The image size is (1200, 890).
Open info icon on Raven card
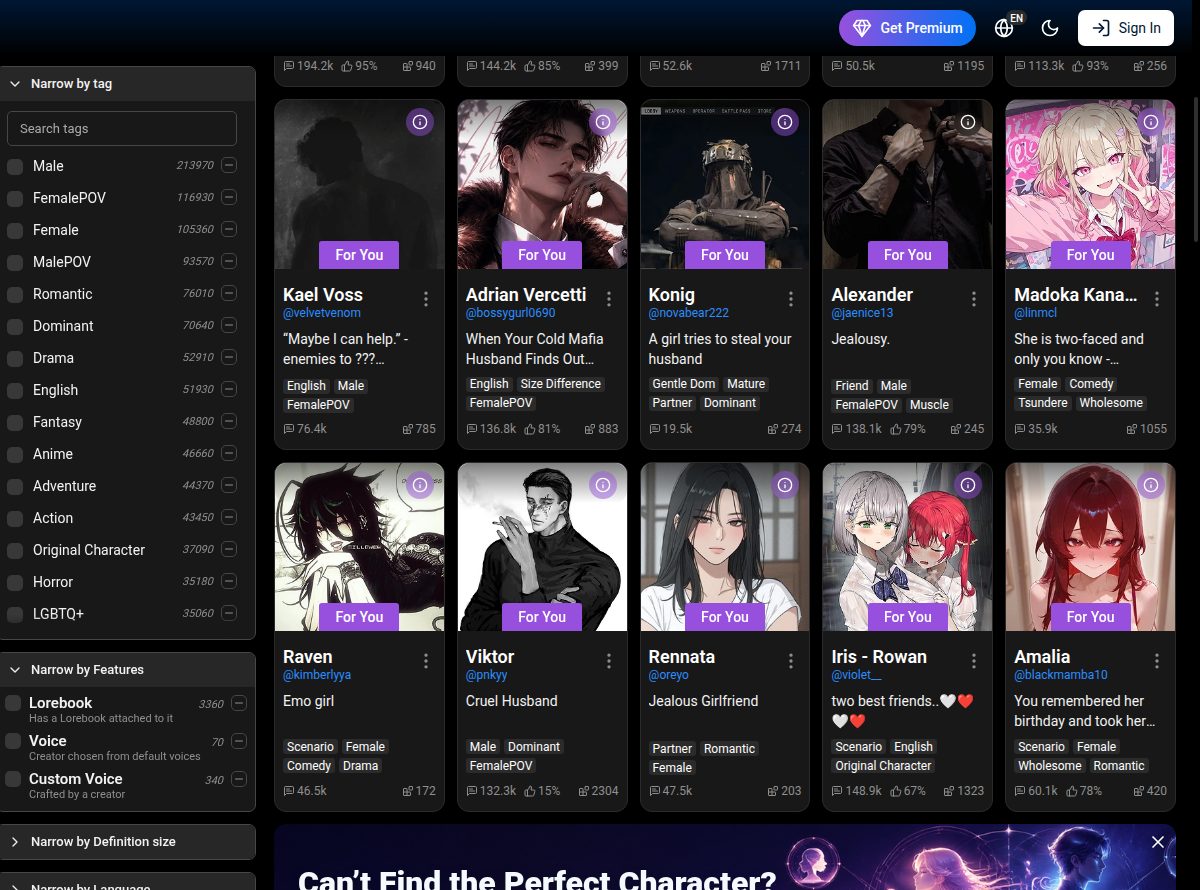(420, 485)
